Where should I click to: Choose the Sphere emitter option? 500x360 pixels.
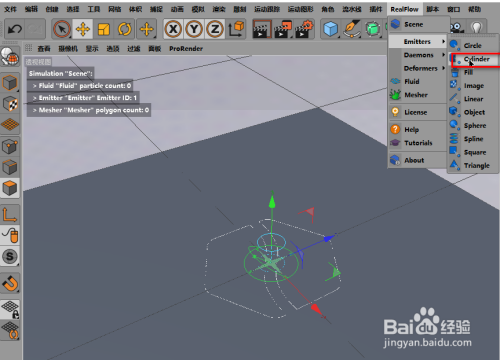click(x=475, y=126)
